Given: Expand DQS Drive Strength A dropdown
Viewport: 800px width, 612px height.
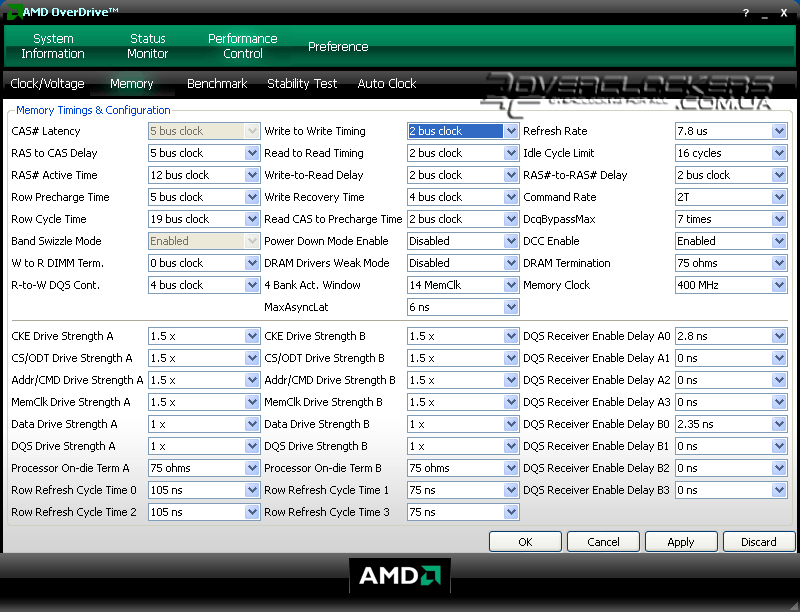Looking at the screenshot, I should point(252,446).
